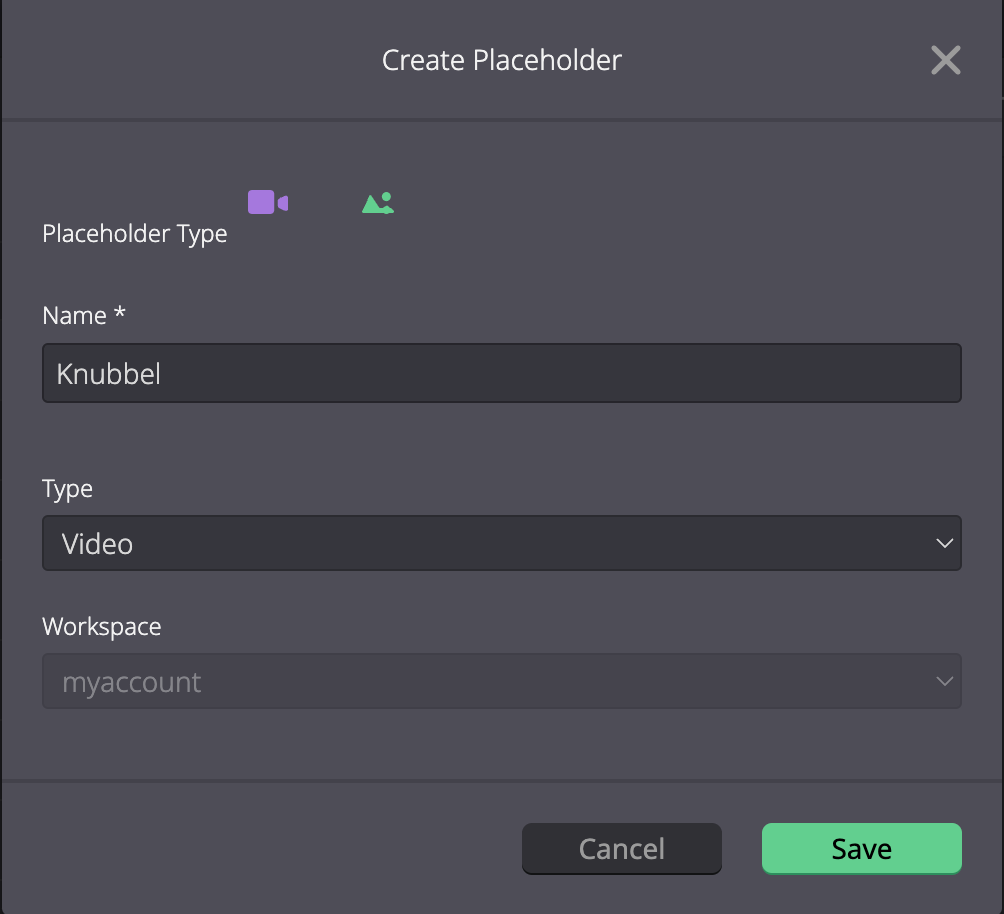Select the green image placeholder icon
This screenshot has width=1004, height=914.
[378, 203]
